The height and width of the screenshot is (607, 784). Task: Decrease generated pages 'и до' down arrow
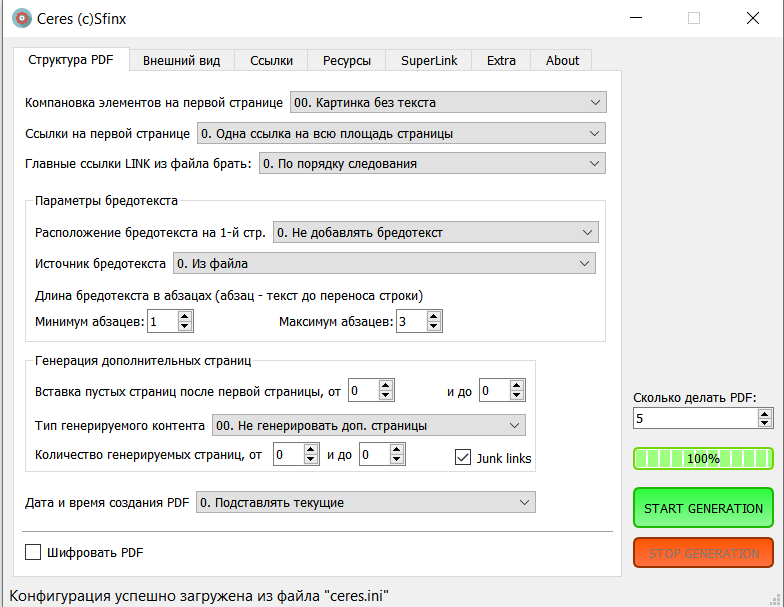[x=396, y=459]
